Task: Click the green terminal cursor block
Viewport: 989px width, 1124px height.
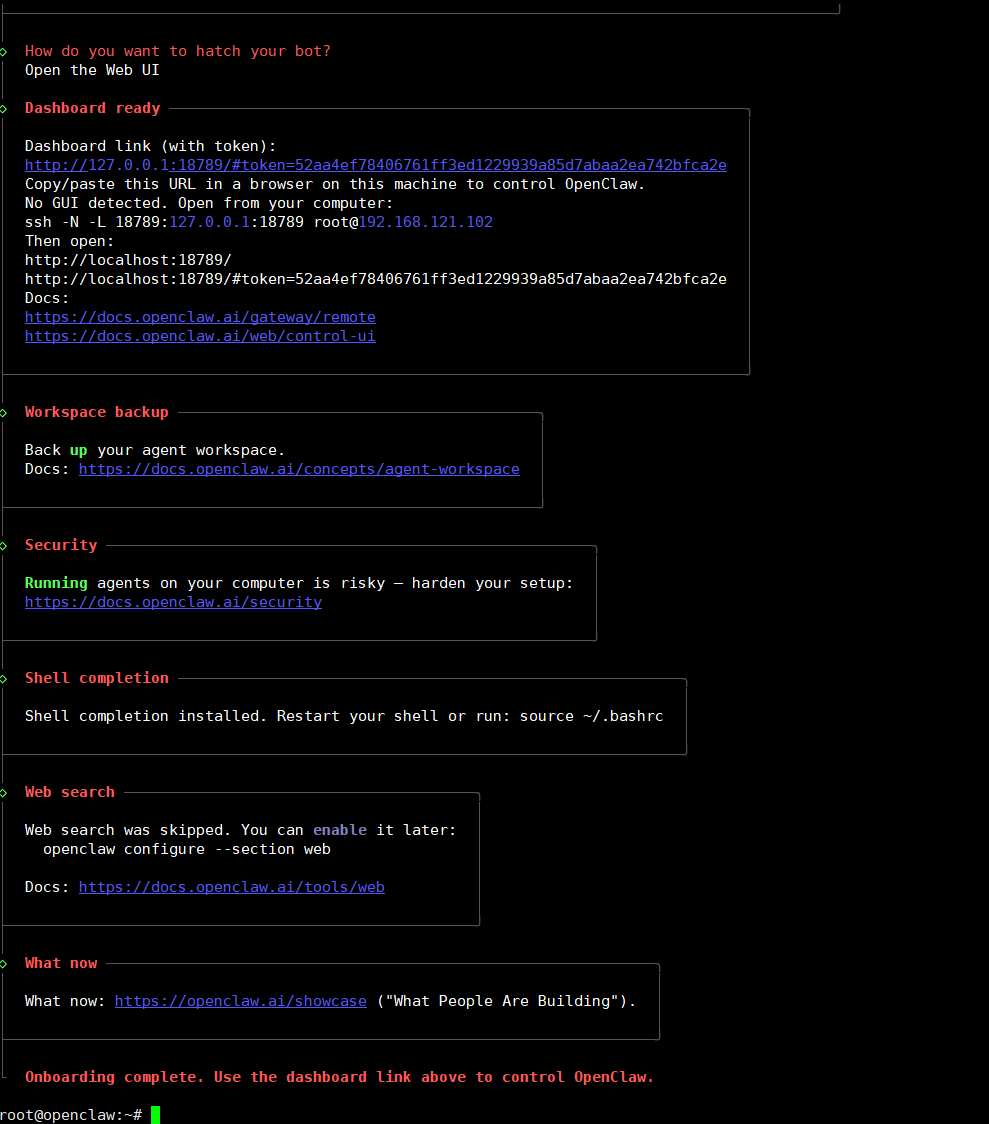Action: [156, 1115]
